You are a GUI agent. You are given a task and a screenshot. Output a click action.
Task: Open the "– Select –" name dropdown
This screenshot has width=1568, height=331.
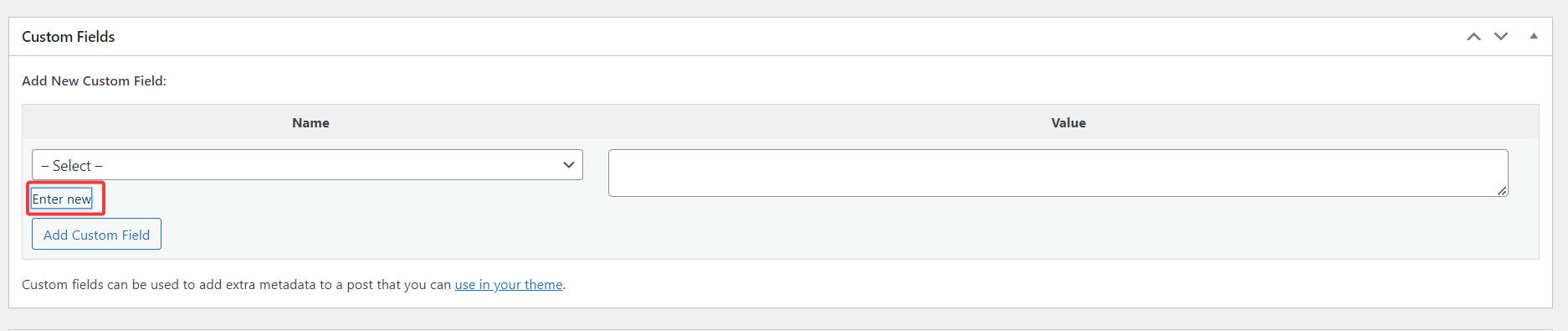(x=307, y=165)
